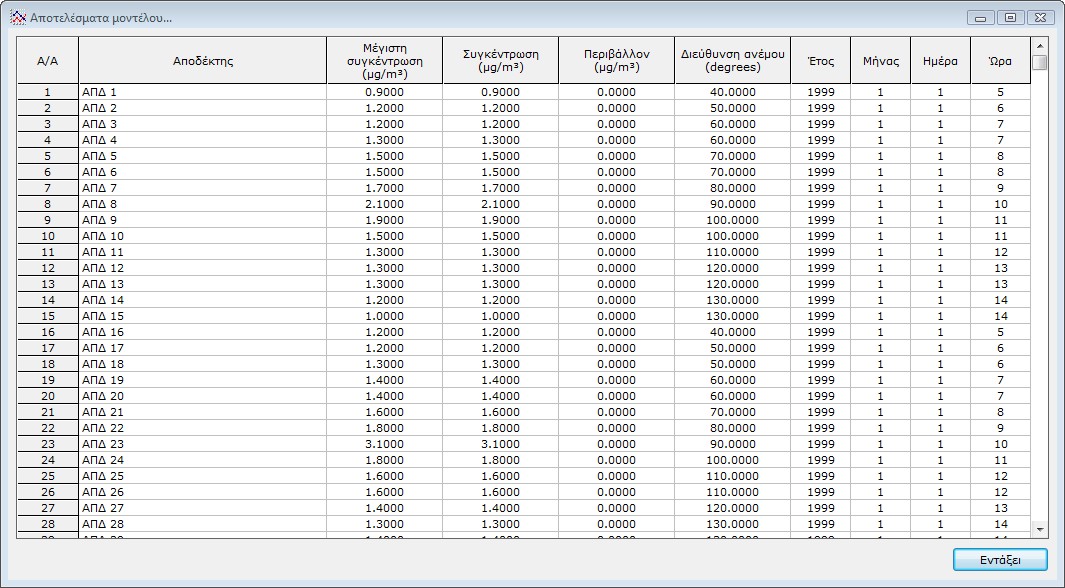Select the ΑΠΔ 8 receptor cell
1065x588 pixels.
pos(202,204)
